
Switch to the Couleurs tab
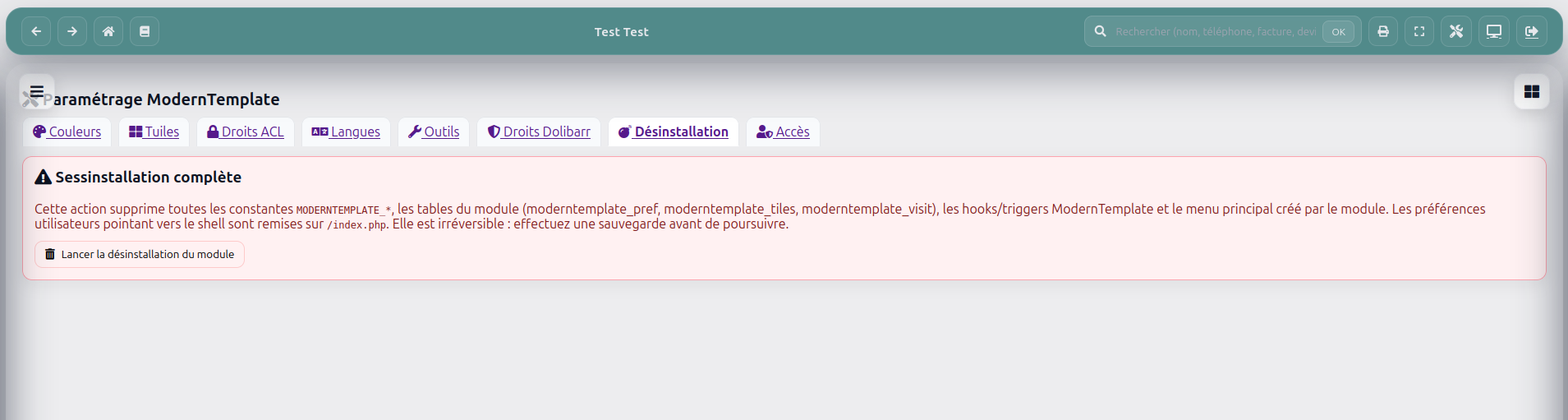(67, 132)
